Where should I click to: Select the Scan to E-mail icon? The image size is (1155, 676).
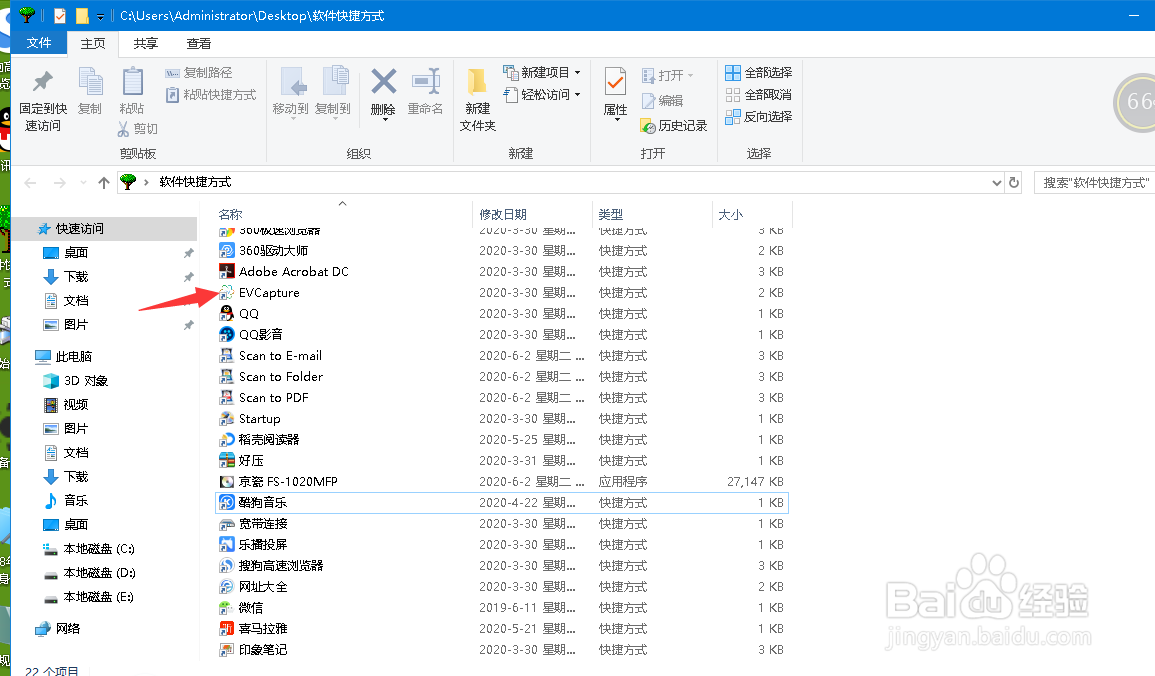[x=227, y=356]
